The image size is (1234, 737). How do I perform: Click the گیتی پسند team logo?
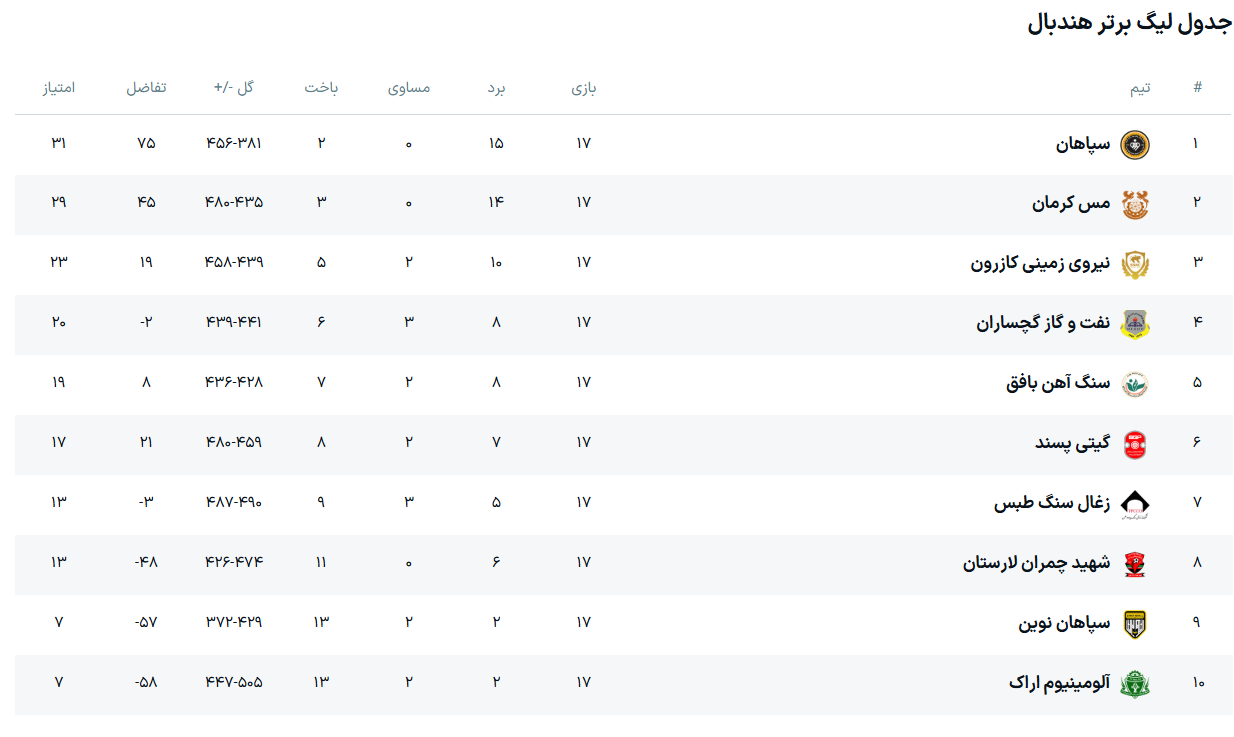pos(1134,444)
